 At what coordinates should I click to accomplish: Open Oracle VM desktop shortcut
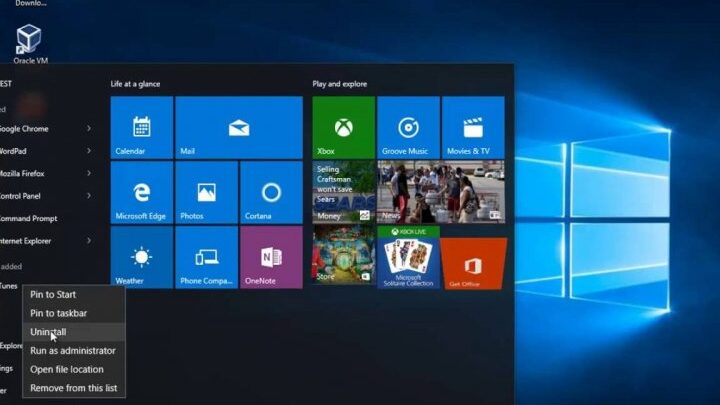30,44
